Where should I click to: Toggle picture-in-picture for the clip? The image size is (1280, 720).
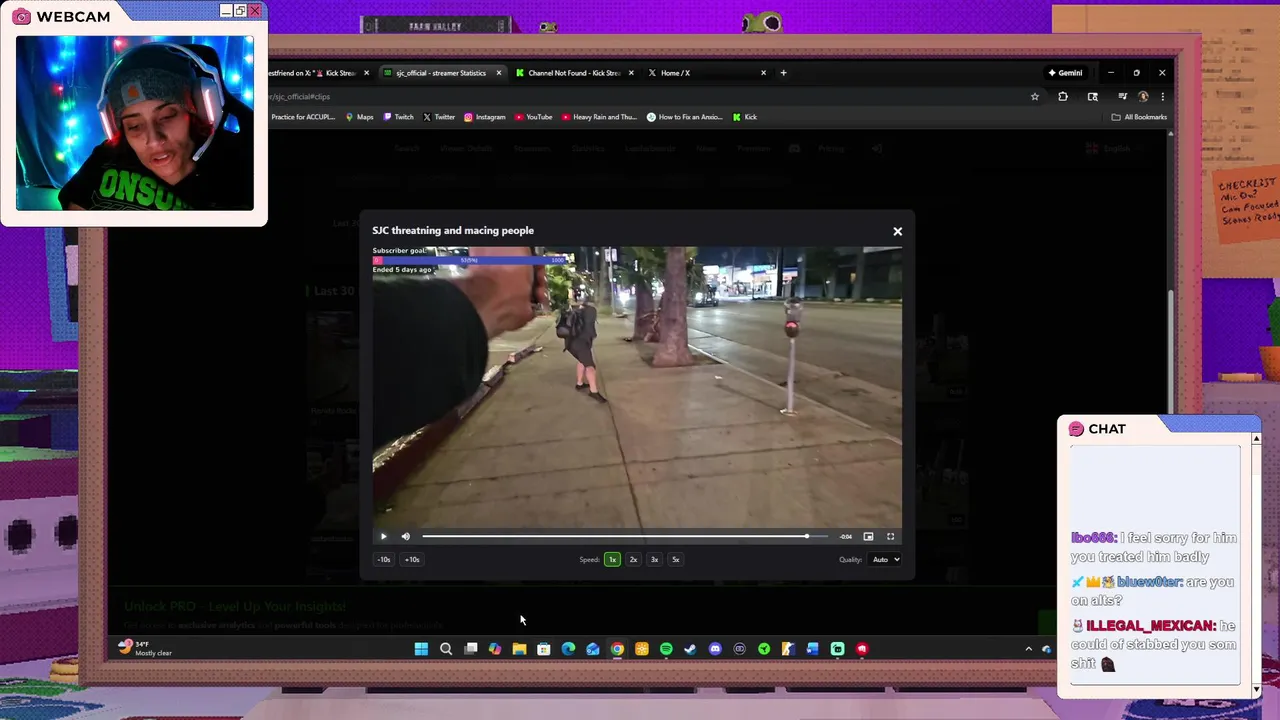(x=868, y=536)
